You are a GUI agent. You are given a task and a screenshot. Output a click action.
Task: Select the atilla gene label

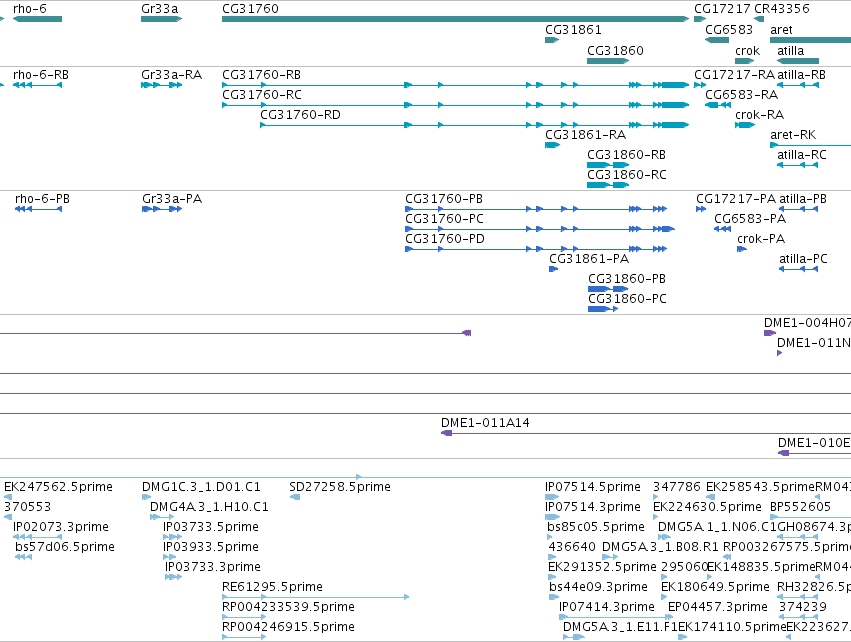[x=790, y=51]
